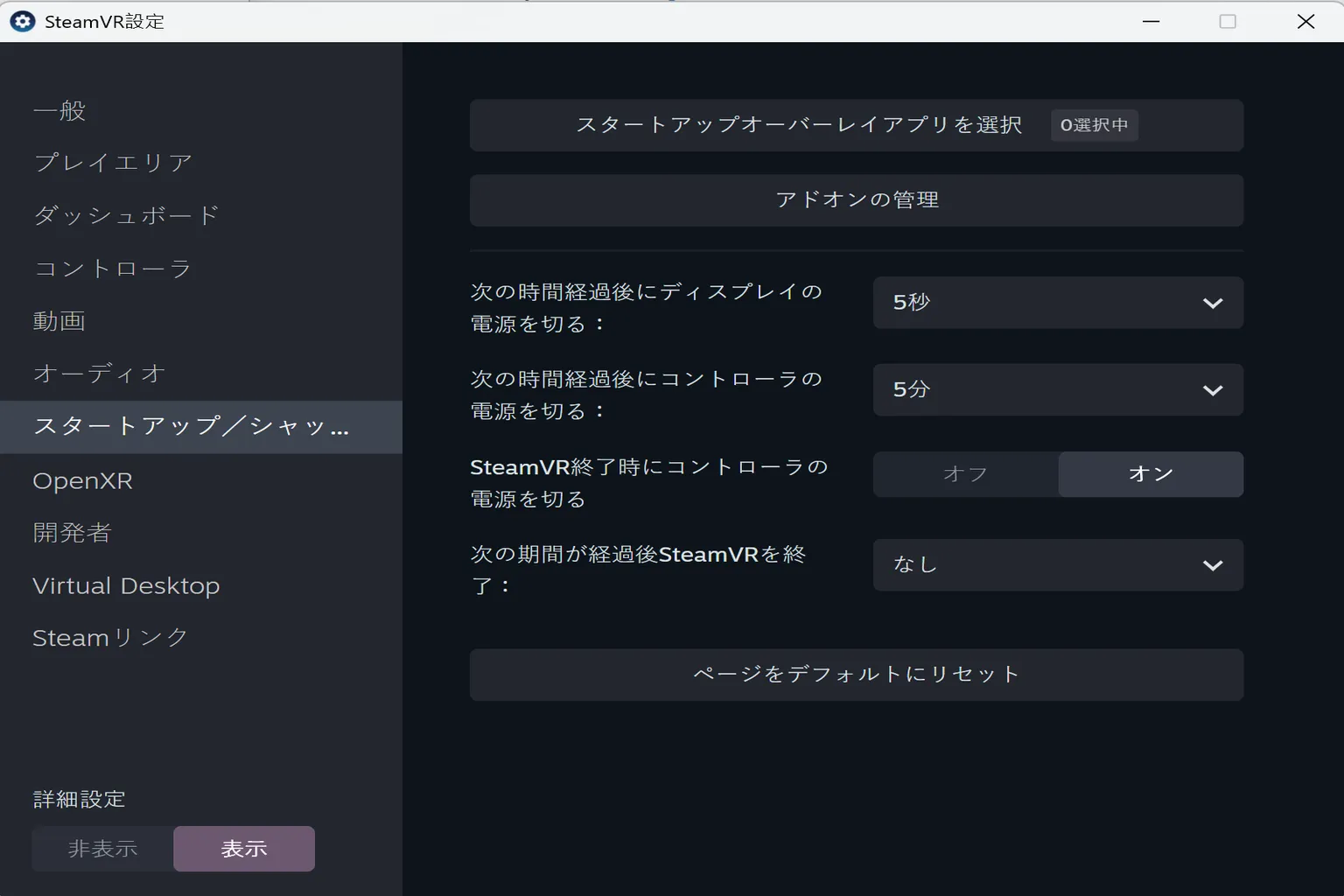
Task: Open the display power-off 5秒 dropdown
Action: (x=1058, y=303)
